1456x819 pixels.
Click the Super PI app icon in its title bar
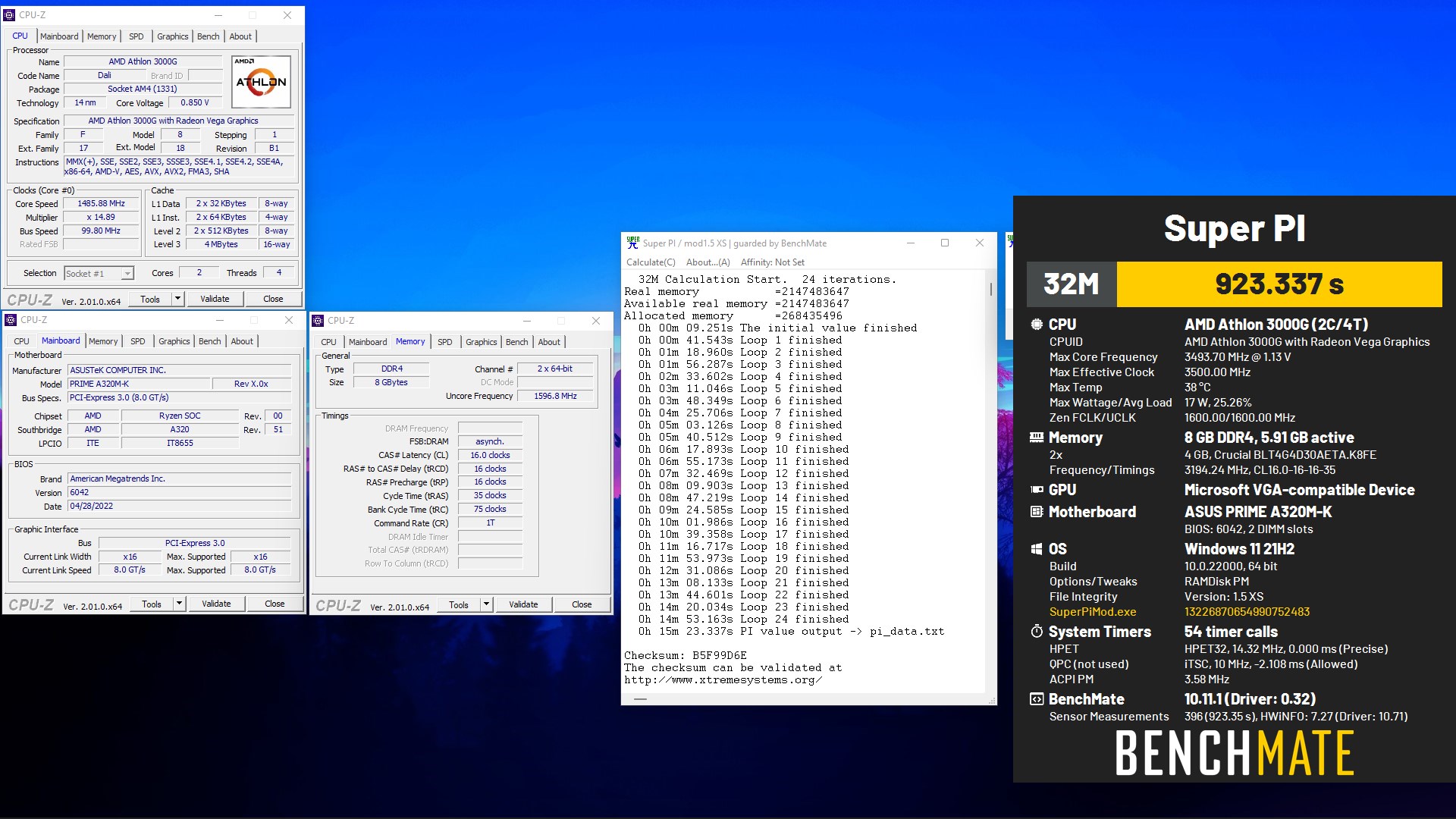632,243
